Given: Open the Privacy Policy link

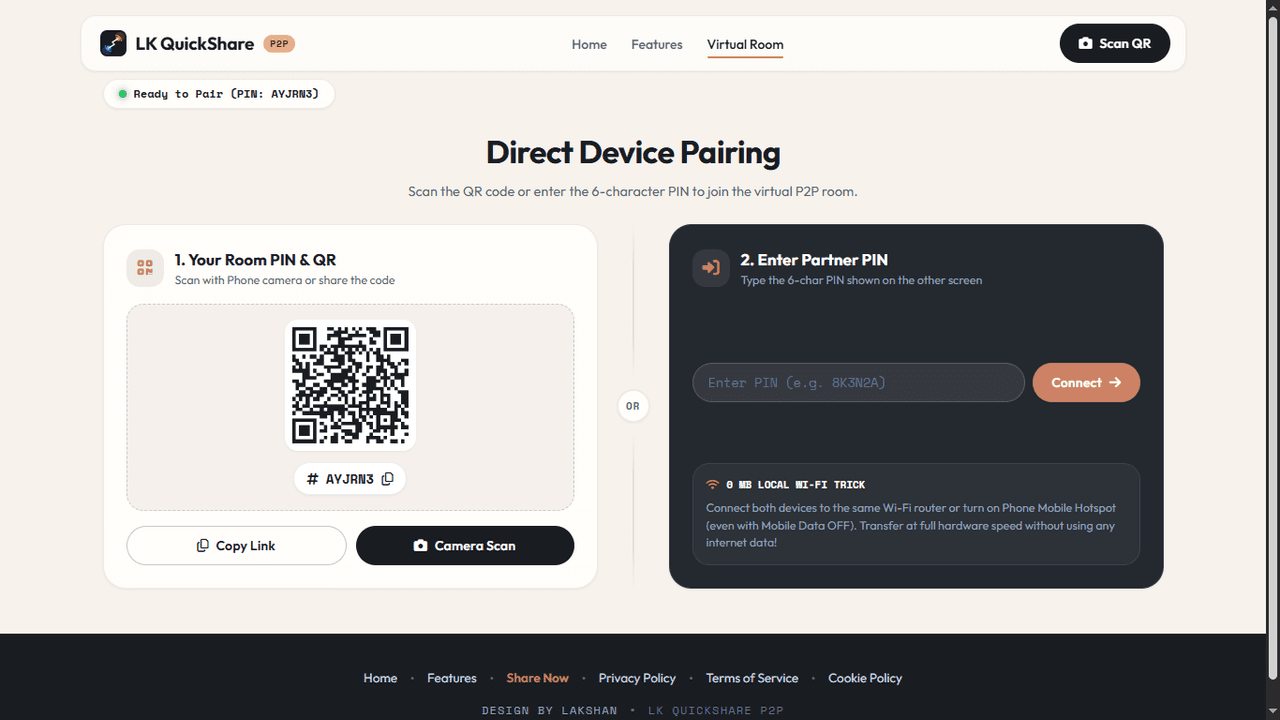Looking at the screenshot, I should (637, 678).
